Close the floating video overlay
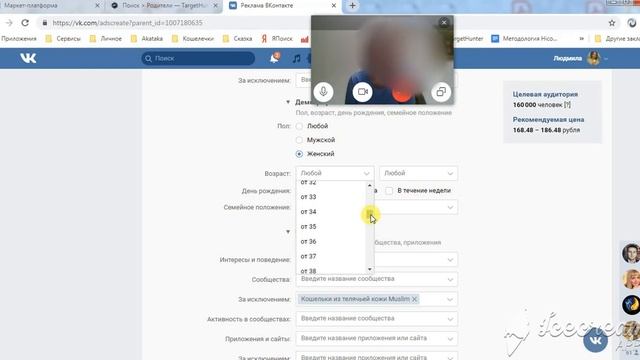This screenshot has height=360, width=640. (444, 22)
